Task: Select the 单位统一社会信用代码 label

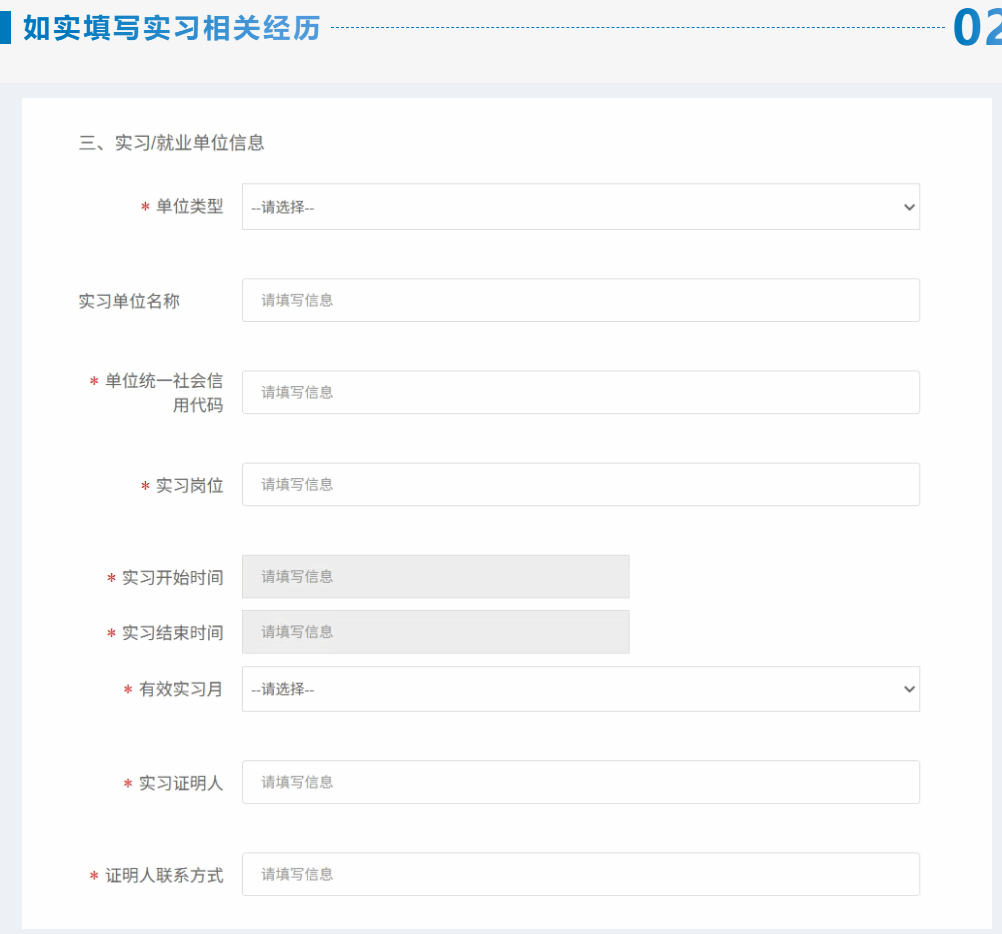Action: click(163, 393)
